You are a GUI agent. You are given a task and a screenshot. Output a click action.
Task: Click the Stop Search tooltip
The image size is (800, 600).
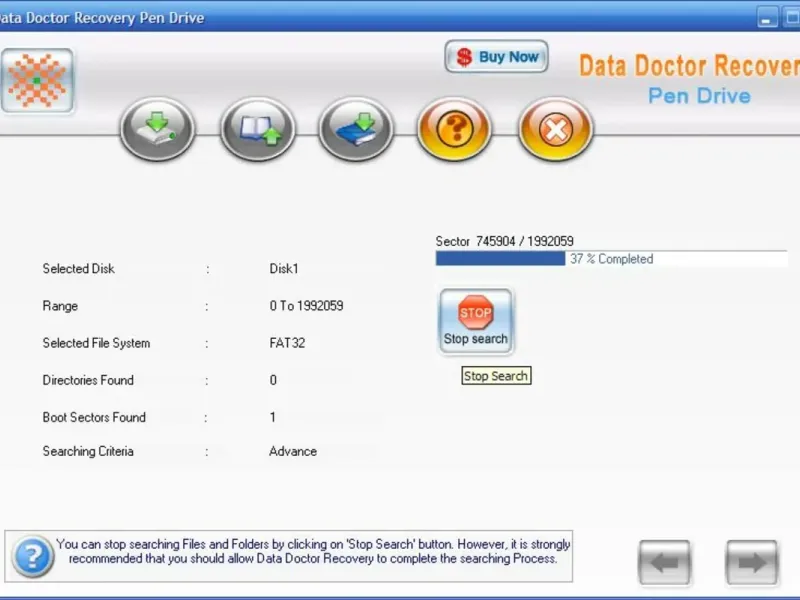(496, 376)
